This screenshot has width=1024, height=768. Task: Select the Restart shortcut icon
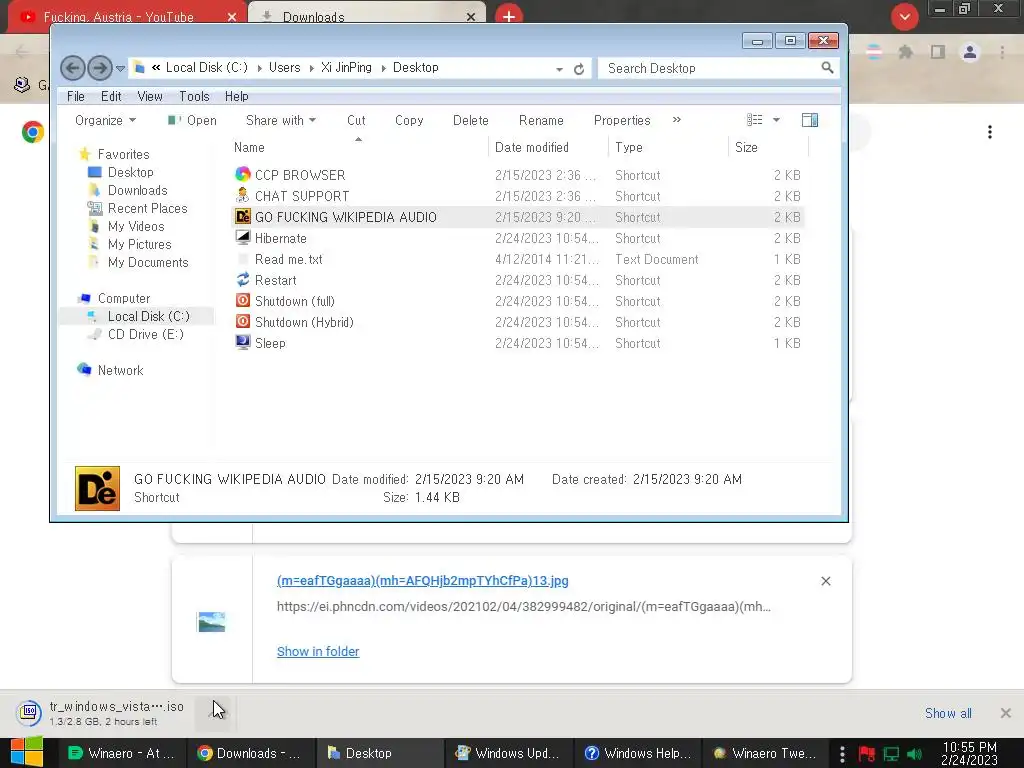click(x=243, y=280)
